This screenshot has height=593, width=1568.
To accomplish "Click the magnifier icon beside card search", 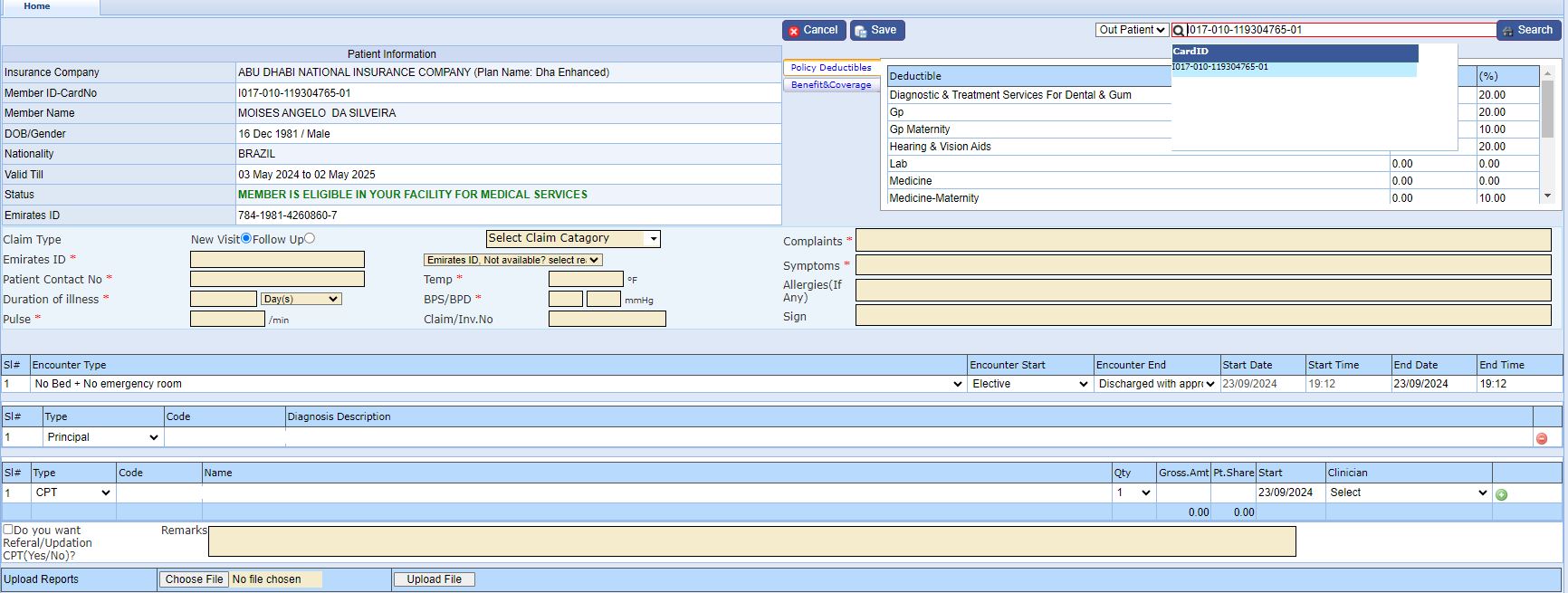I will point(1179,31).
